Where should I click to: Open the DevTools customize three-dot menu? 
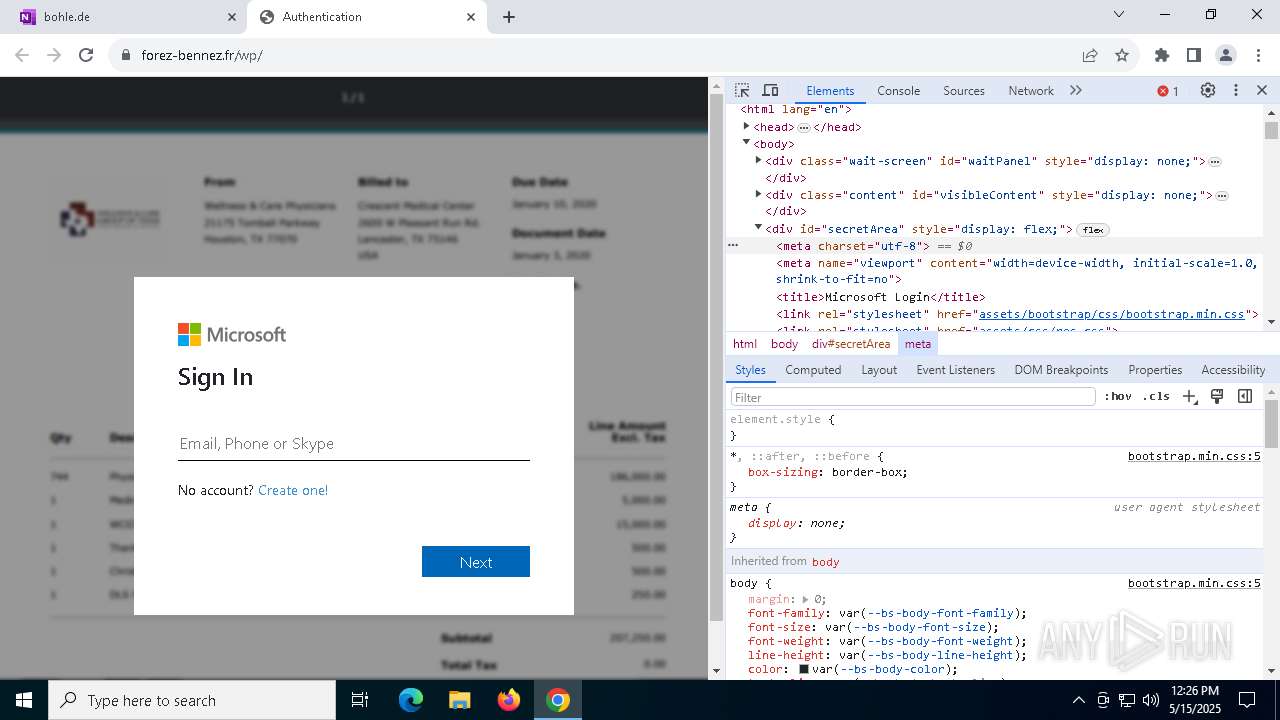1236,90
